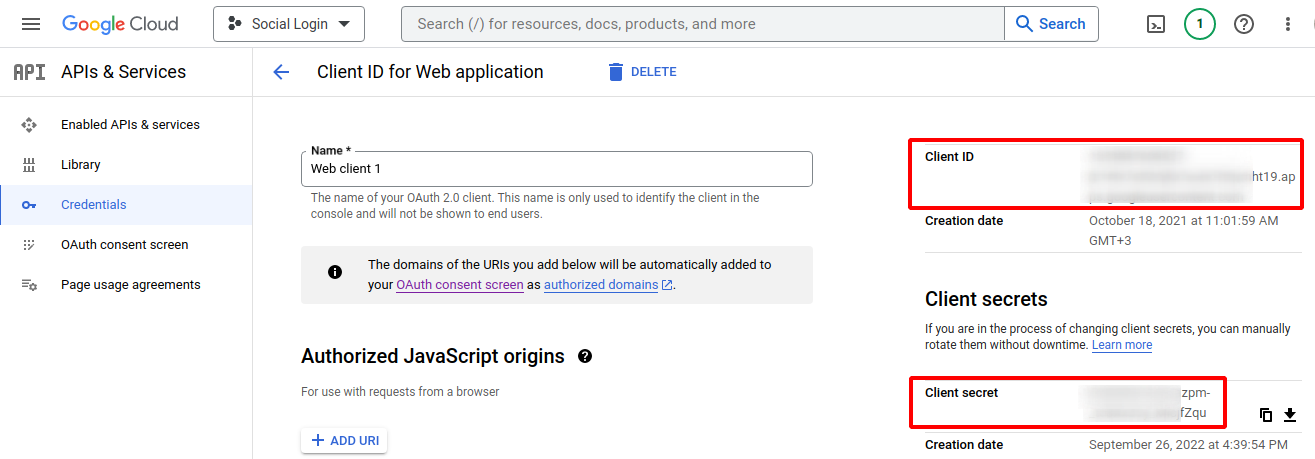Click the info icon in the domains notice

335,272
